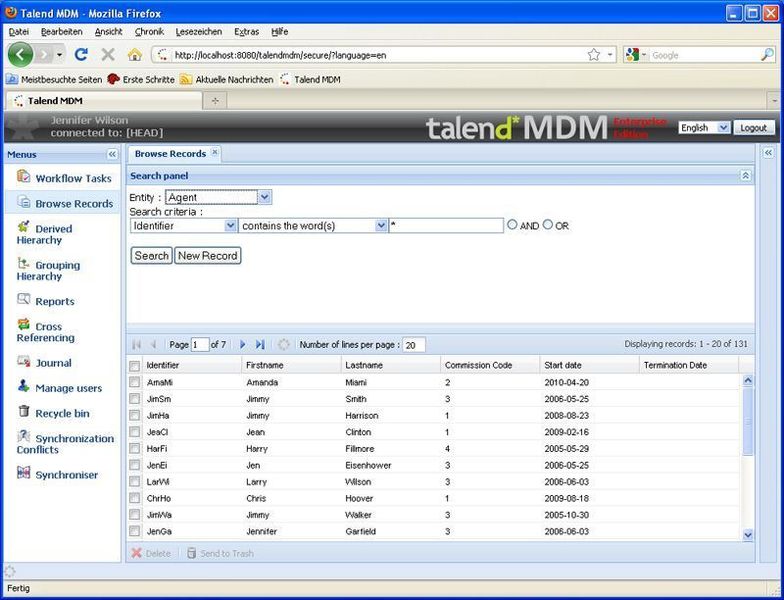Check the JimHa row checkbox
784x600 pixels.
[x=134, y=416]
